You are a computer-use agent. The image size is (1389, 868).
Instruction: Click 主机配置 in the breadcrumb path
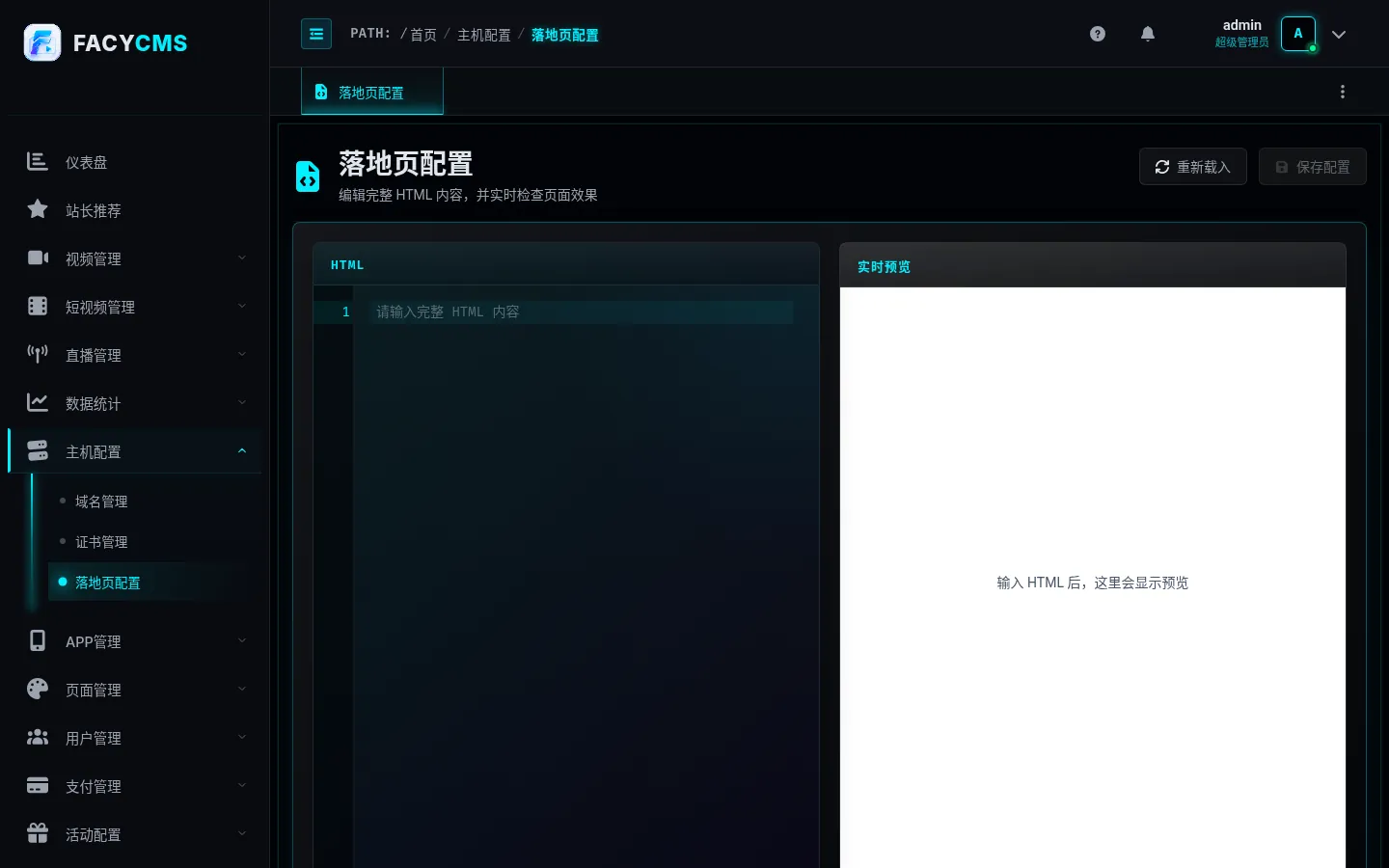click(484, 35)
